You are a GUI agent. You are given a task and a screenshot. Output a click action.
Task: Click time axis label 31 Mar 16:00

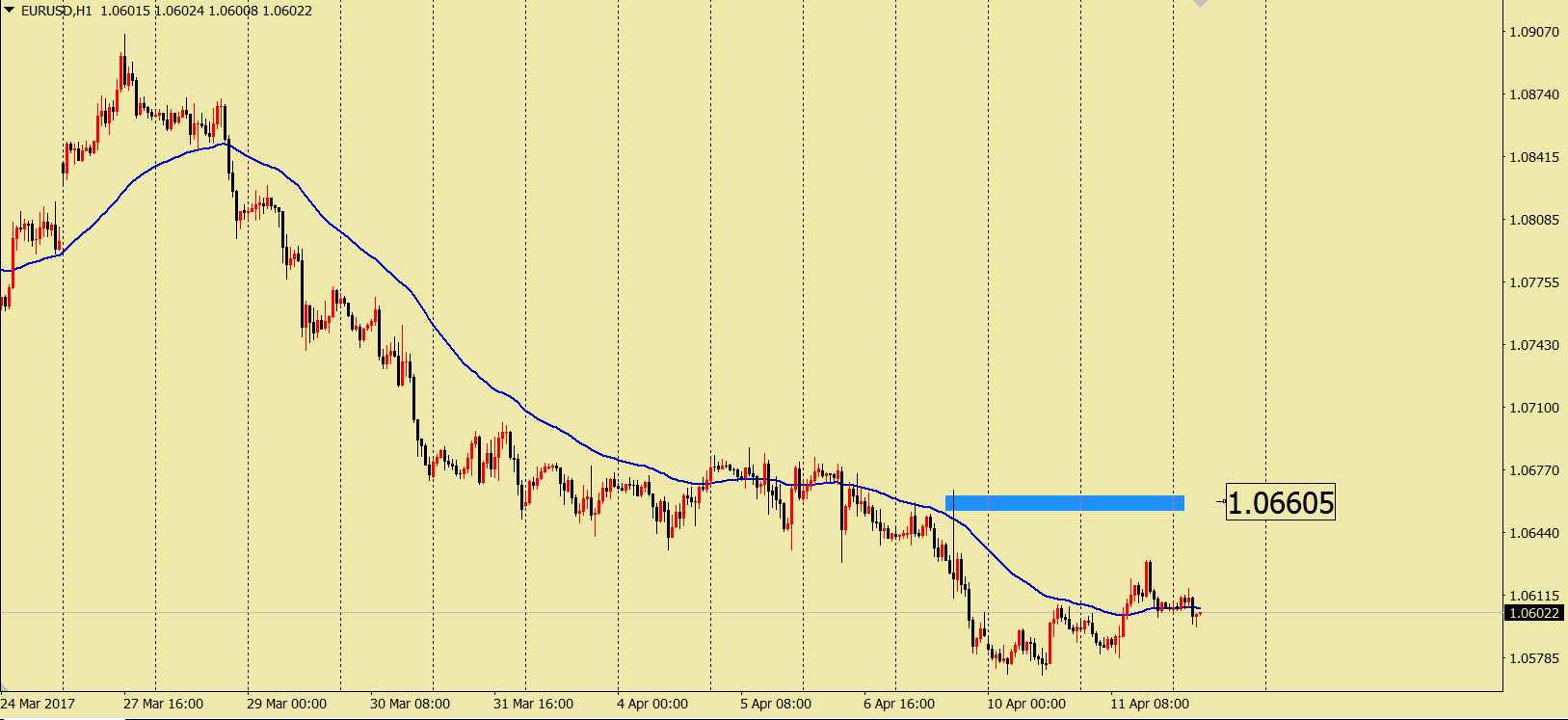pos(533,704)
